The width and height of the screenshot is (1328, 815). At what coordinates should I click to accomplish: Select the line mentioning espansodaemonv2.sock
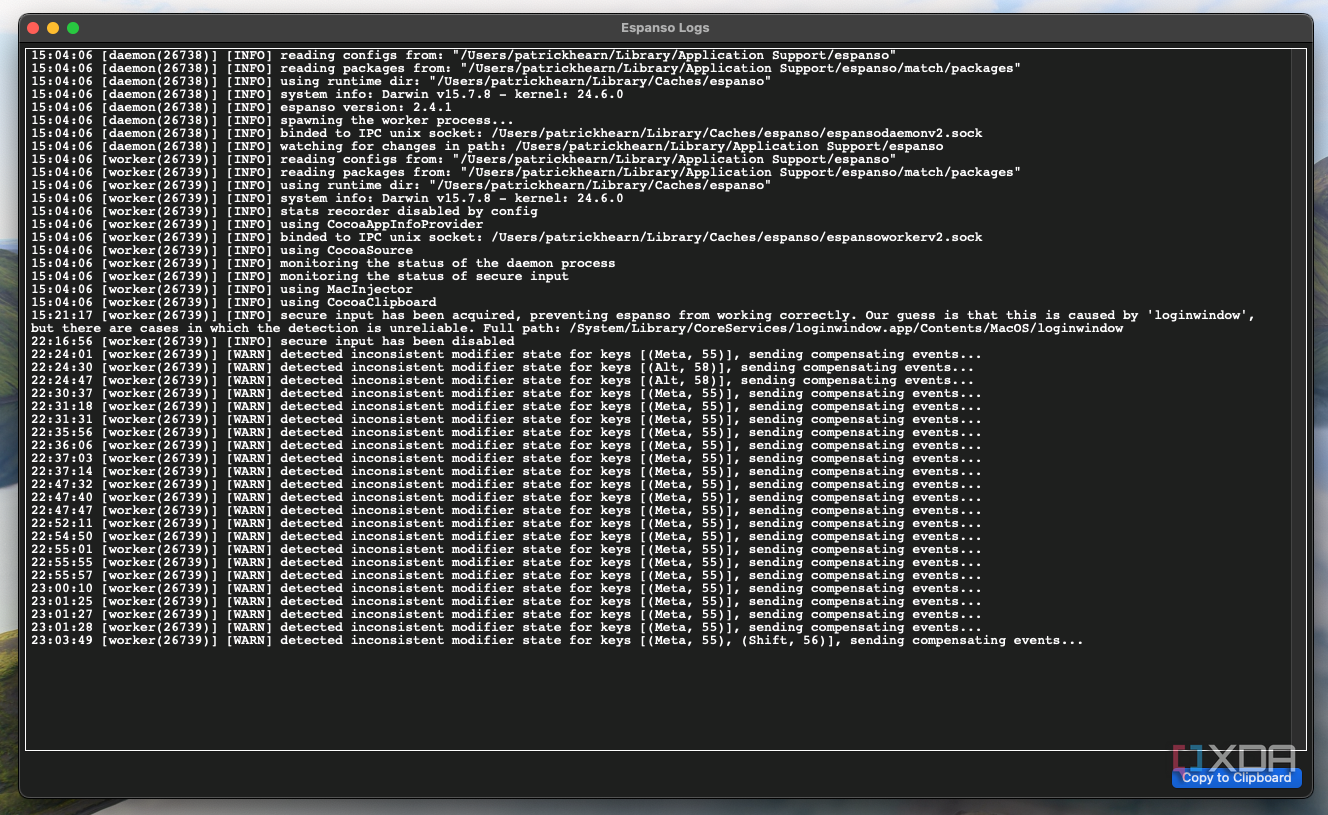click(507, 133)
